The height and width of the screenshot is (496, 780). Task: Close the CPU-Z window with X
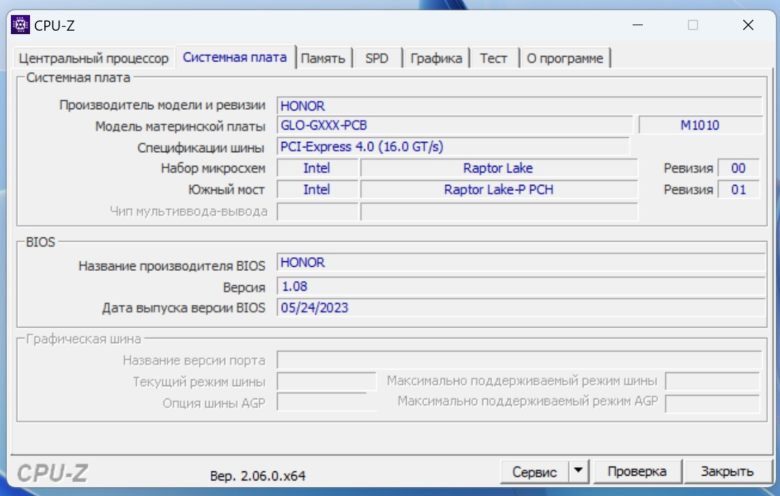(x=748, y=25)
